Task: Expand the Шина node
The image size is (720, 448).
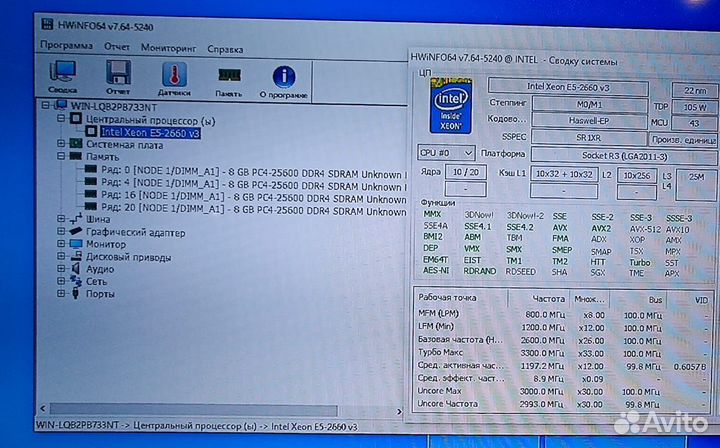Action: [61, 218]
